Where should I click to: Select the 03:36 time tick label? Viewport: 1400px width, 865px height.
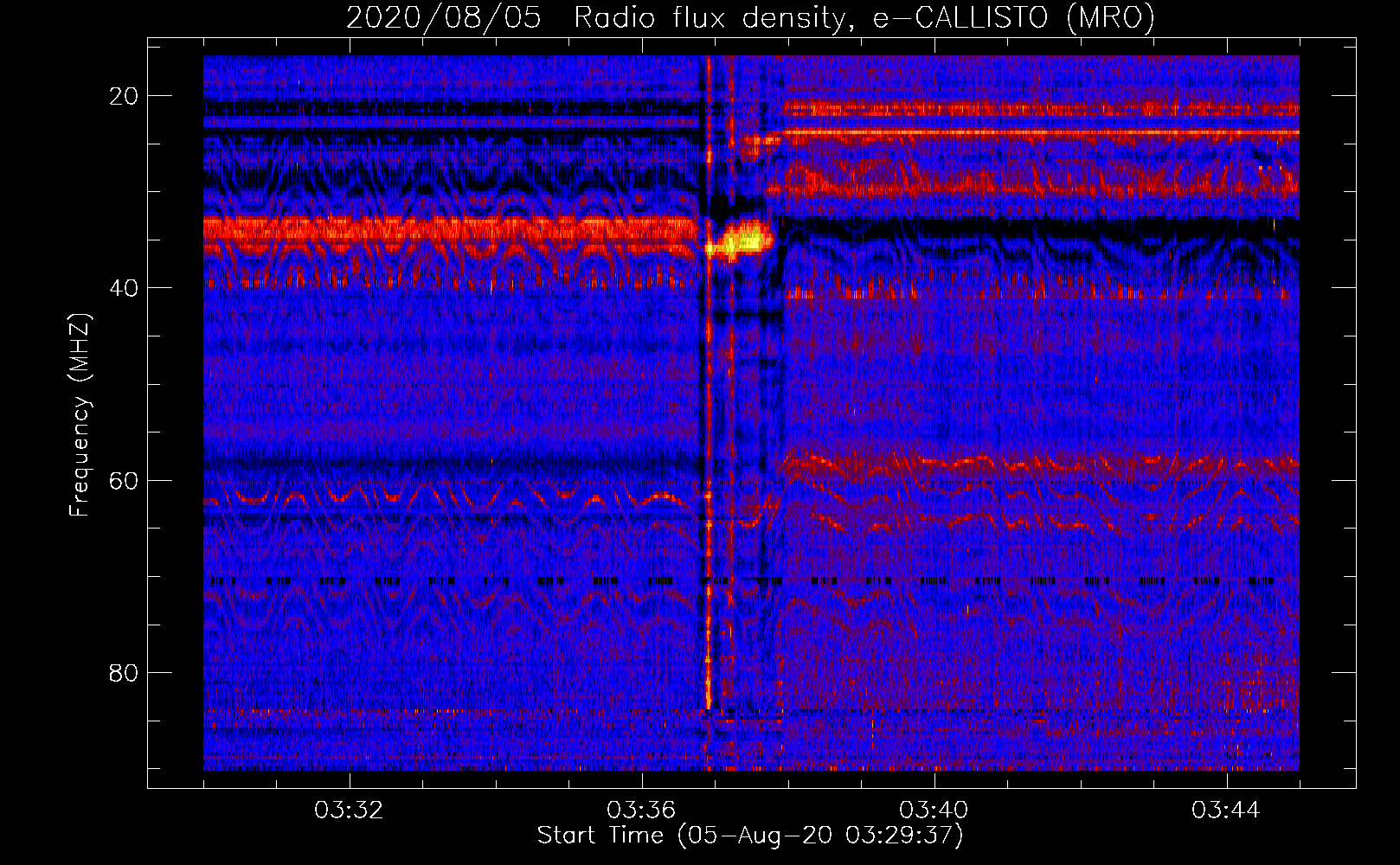(642, 811)
